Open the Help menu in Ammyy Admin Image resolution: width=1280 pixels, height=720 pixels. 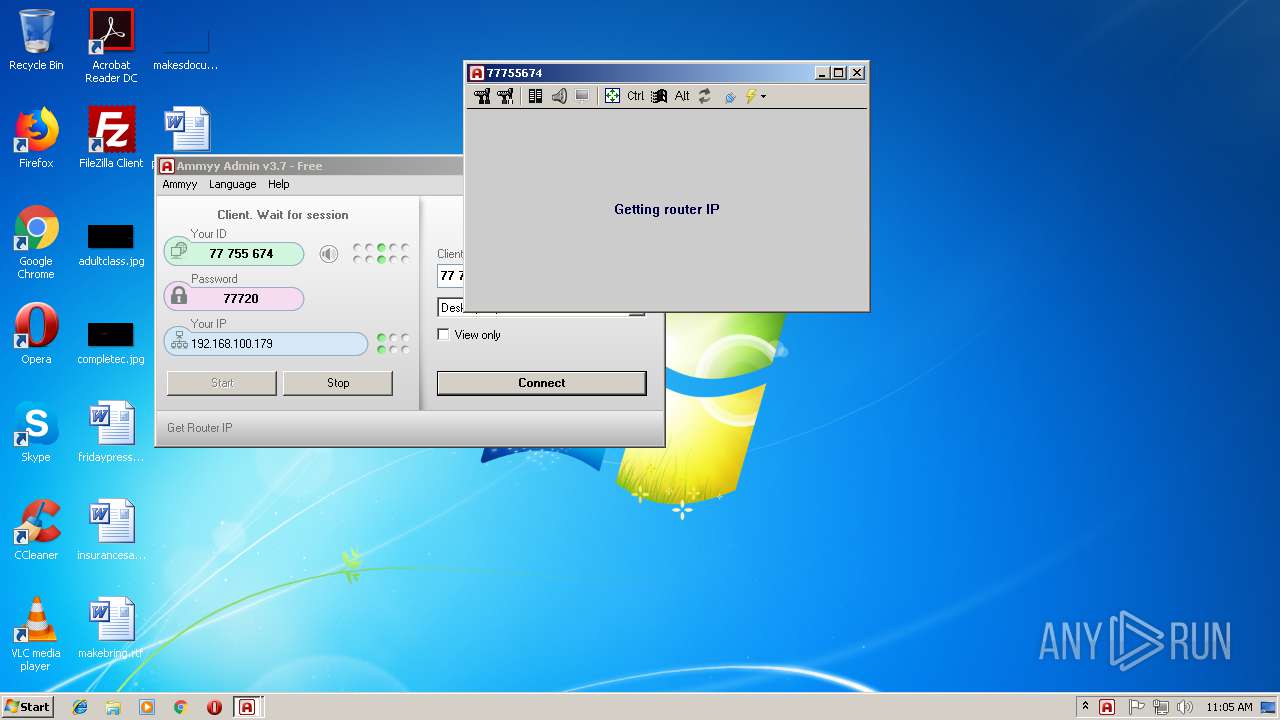point(279,184)
